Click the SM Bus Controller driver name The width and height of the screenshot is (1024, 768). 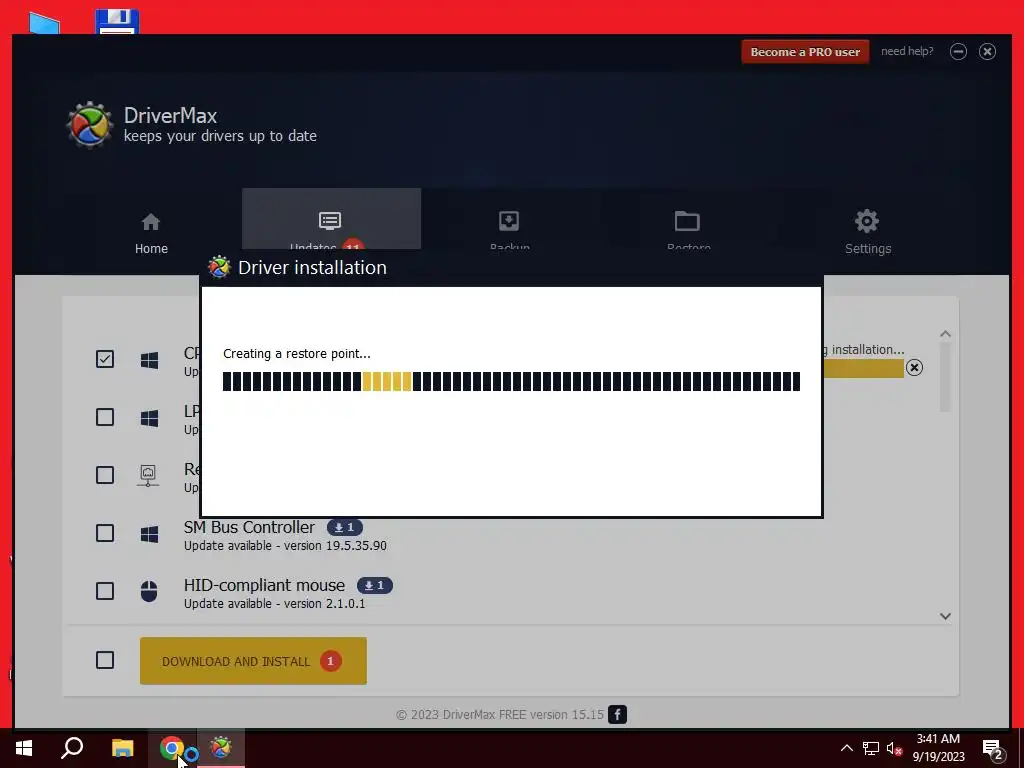(x=249, y=527)
